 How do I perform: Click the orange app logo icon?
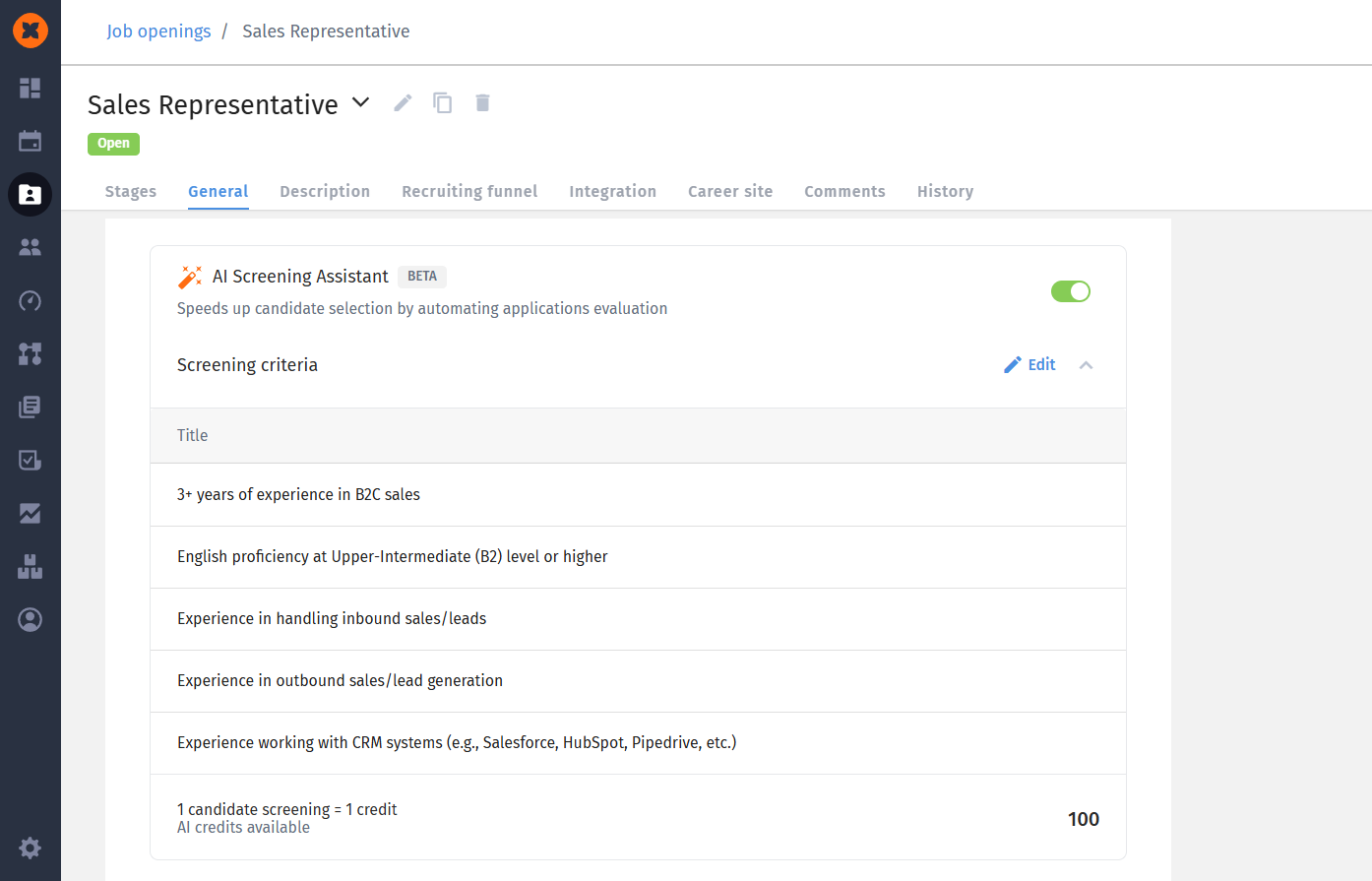[x=31, y=31]
